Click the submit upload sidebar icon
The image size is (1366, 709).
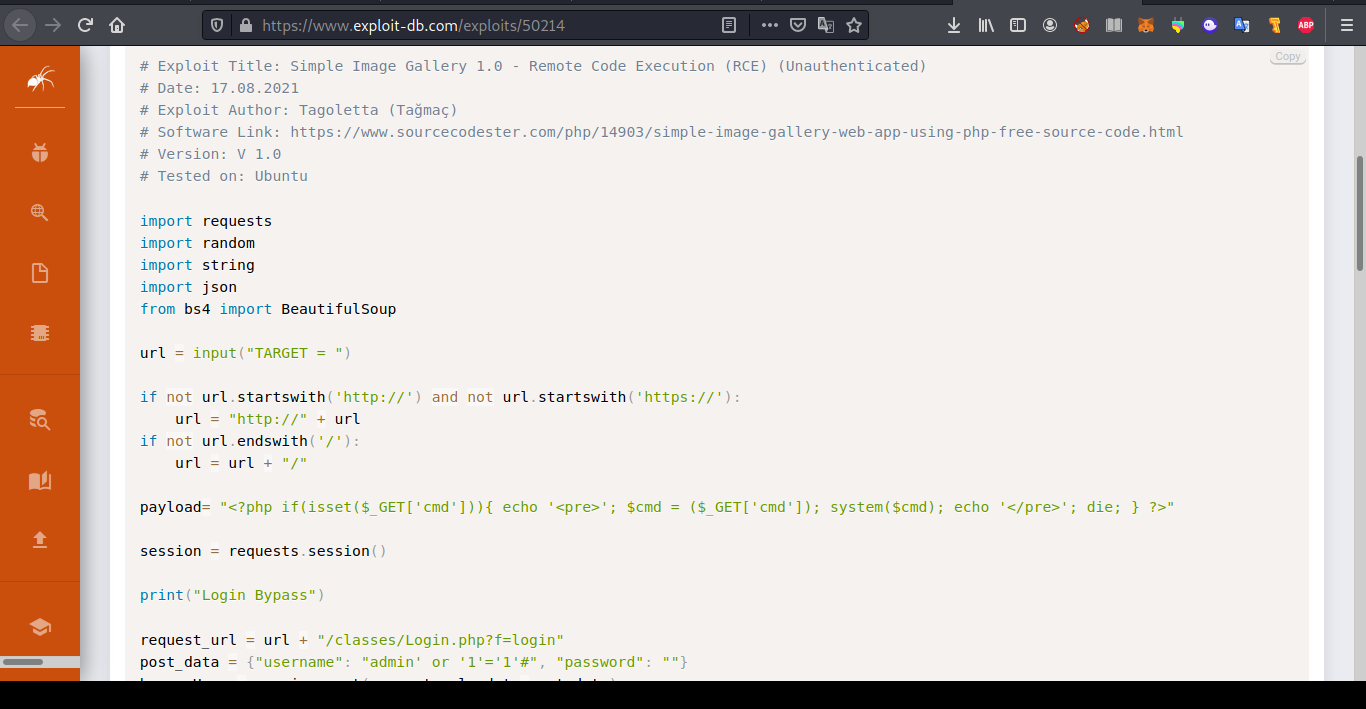click(x=40, y=540)
